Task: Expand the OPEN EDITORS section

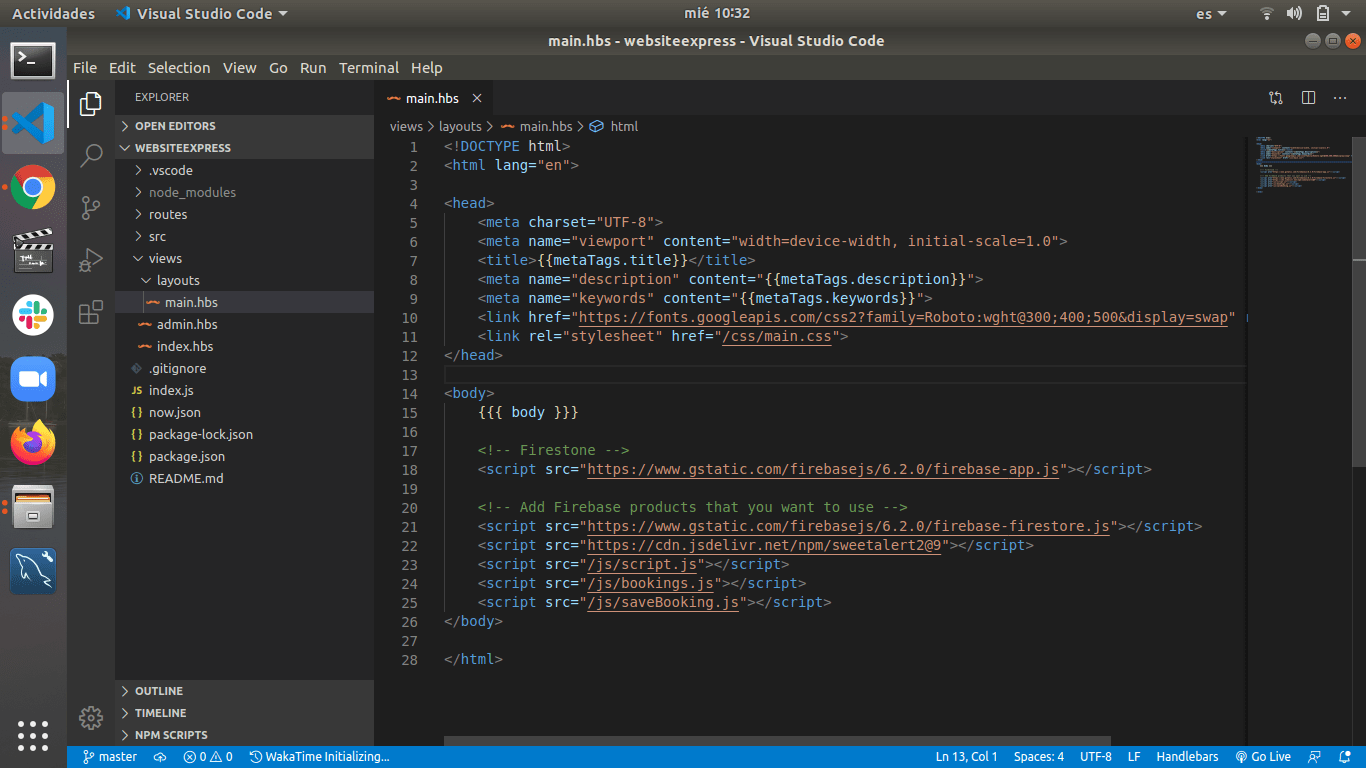Action: pos(175,126)
